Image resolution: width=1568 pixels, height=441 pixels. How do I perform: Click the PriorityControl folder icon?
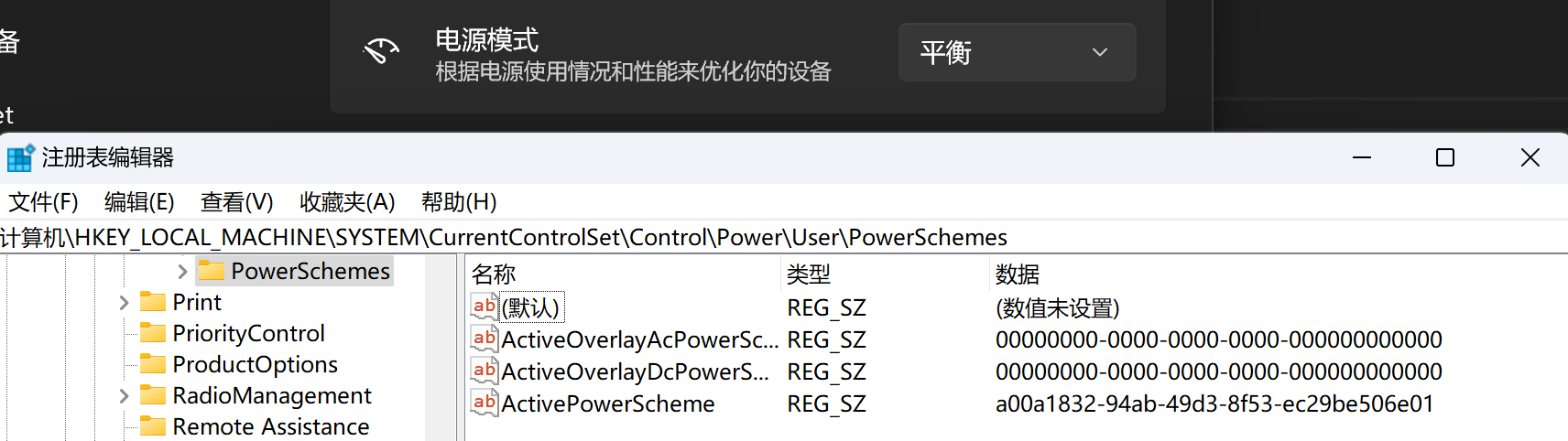pos(153,333)
